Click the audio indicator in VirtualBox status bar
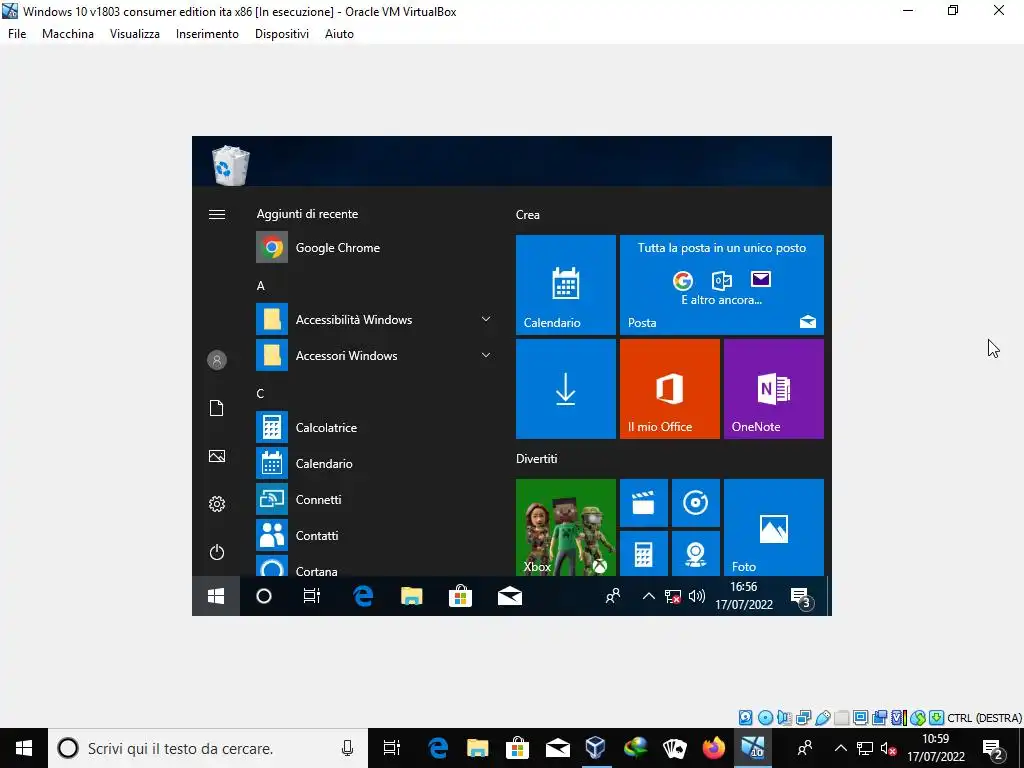 click(784, 718)
